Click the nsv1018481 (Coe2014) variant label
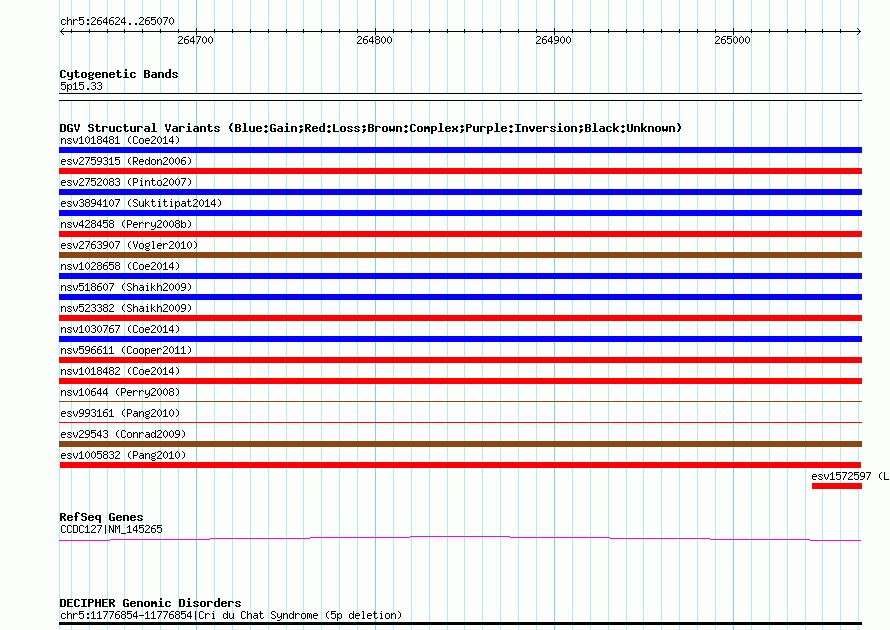The image size is (890, 630). point(120,140)
